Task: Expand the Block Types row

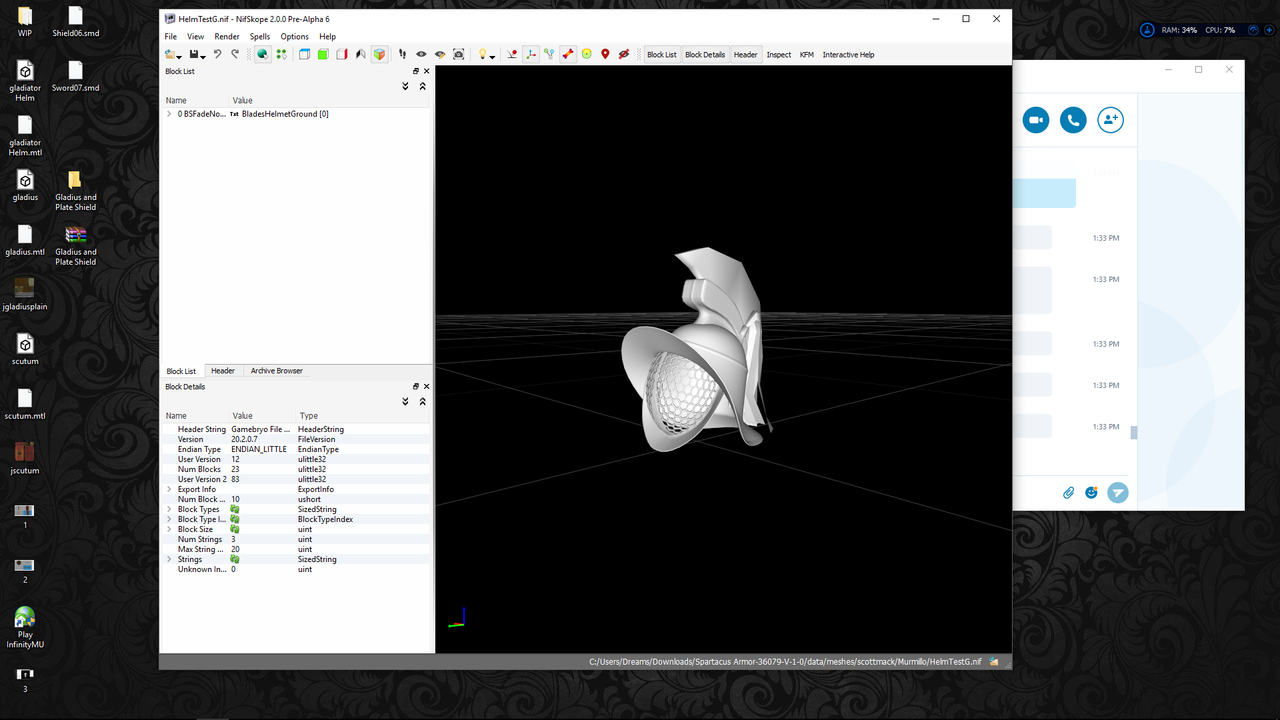Action: [169, 509]
